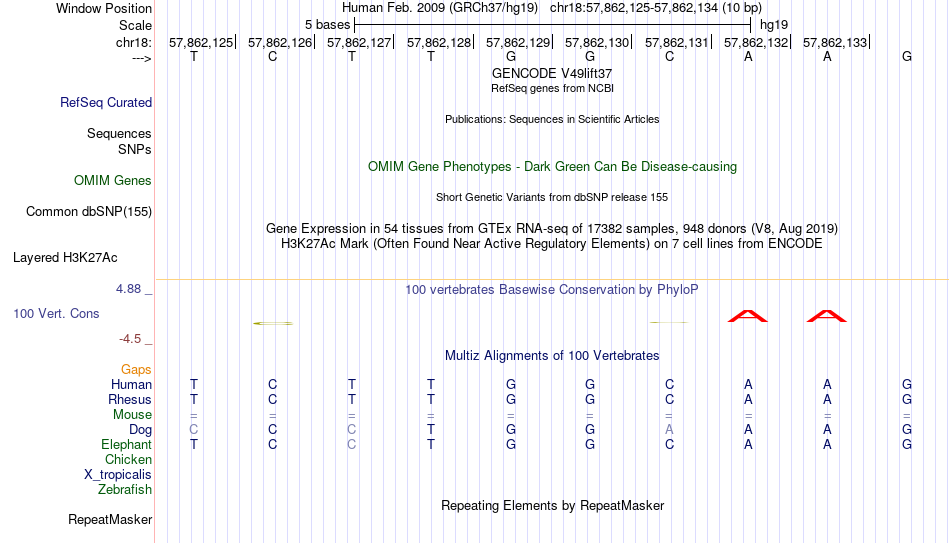Click position label 57,862,132 in ruler
This screenshot has height=543, width=950.
coord(756,42)
